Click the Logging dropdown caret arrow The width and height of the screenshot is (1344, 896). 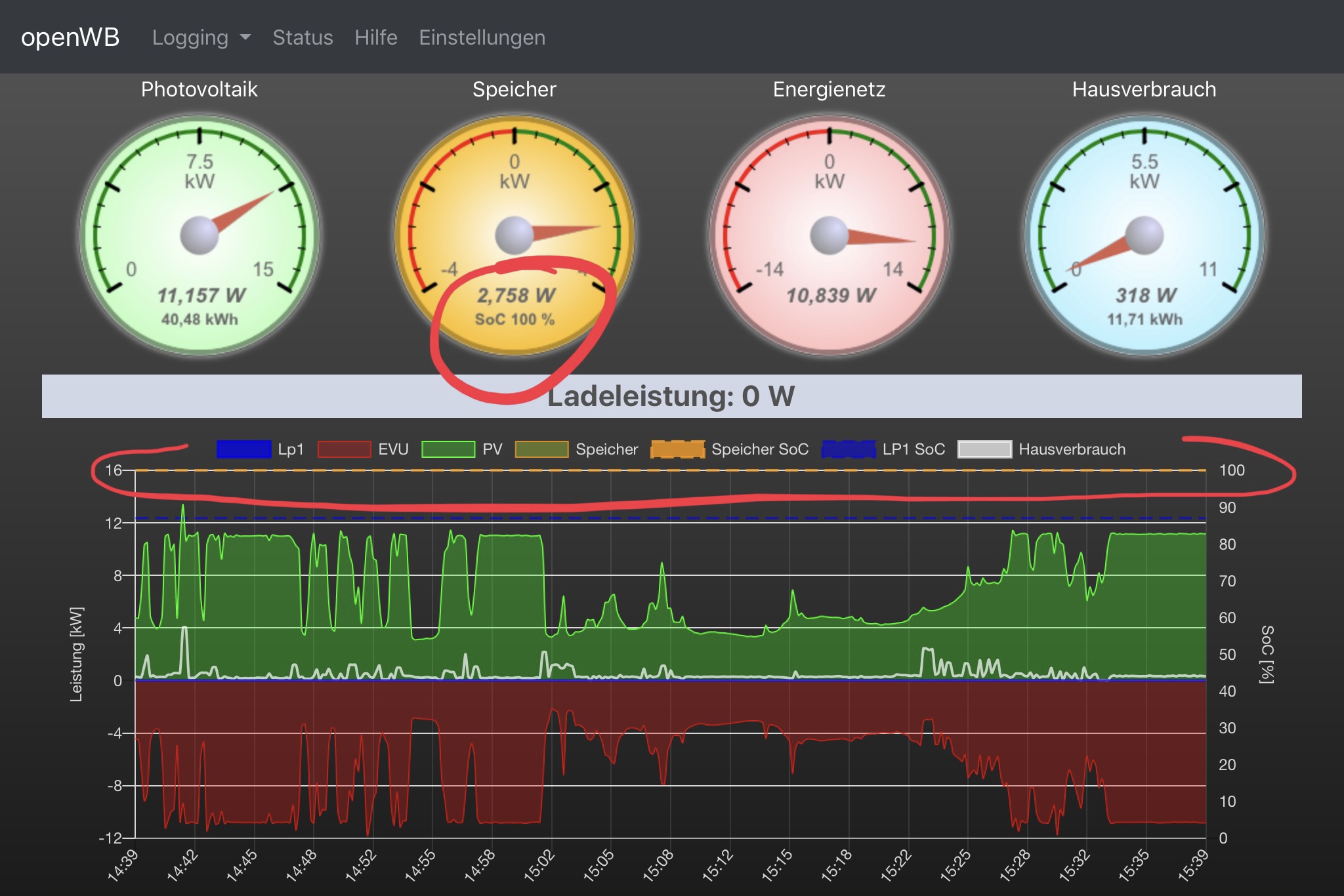(x=245, y=37)
